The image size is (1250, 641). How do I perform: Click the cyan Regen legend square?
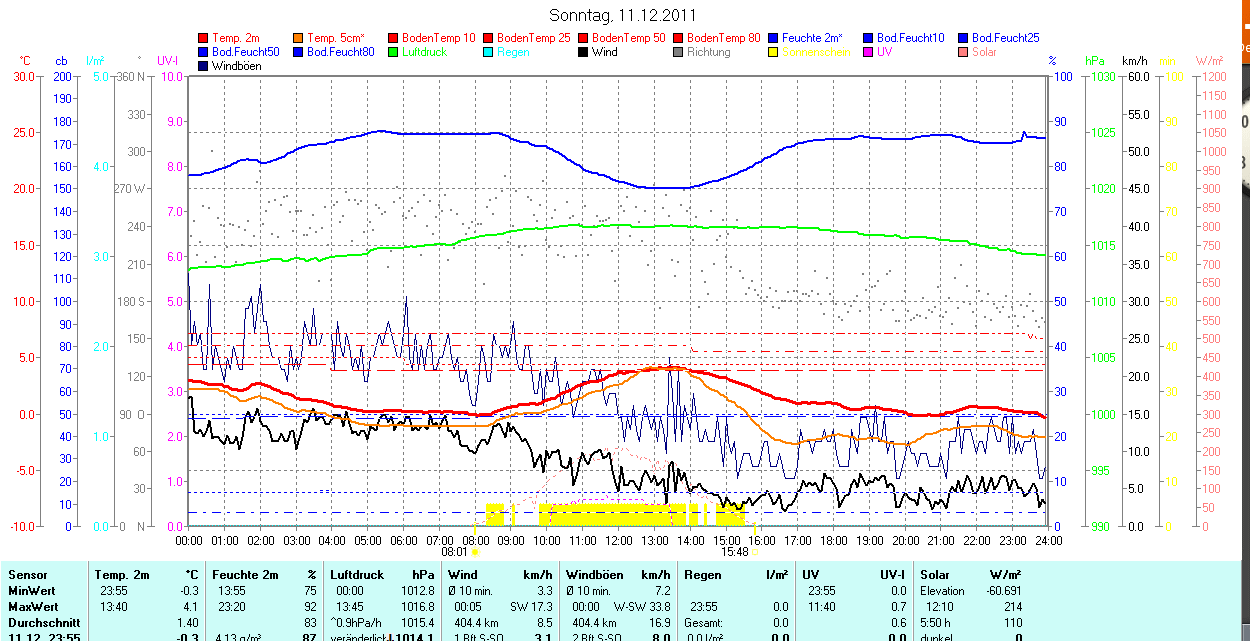[489, 52]
